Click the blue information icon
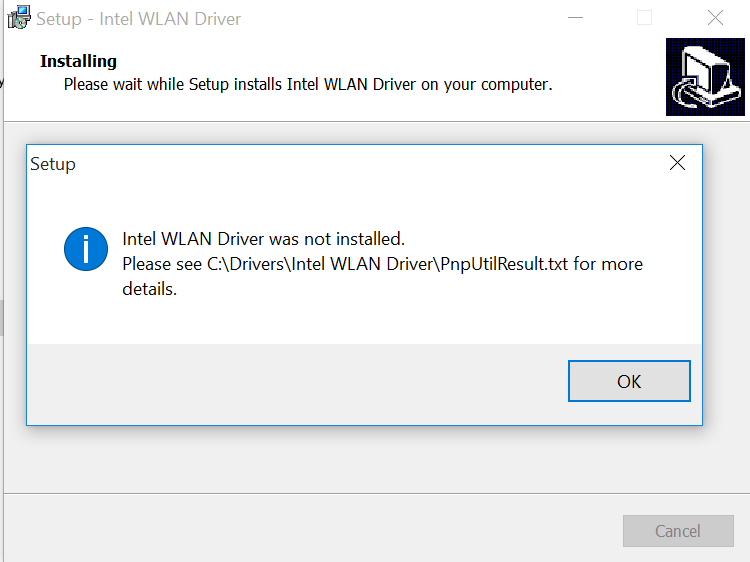The width and height of the screenshot is (750, 562). [86, 249]
